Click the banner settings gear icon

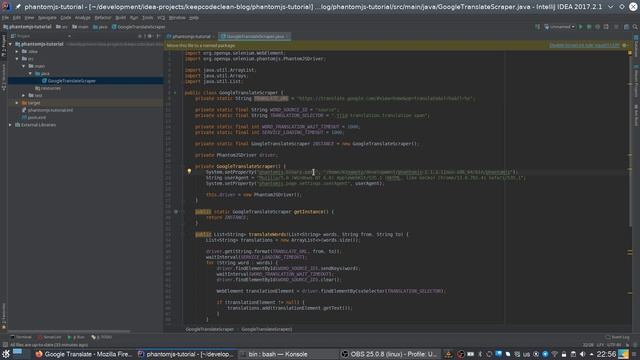(x=624, y=45)
